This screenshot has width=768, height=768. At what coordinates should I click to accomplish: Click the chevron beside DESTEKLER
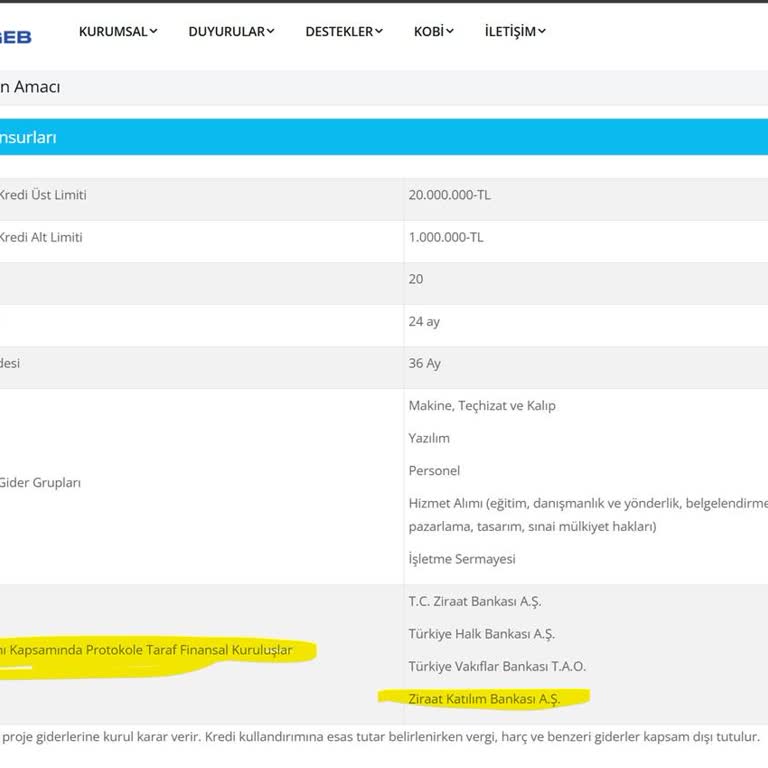tap(379, 31)
